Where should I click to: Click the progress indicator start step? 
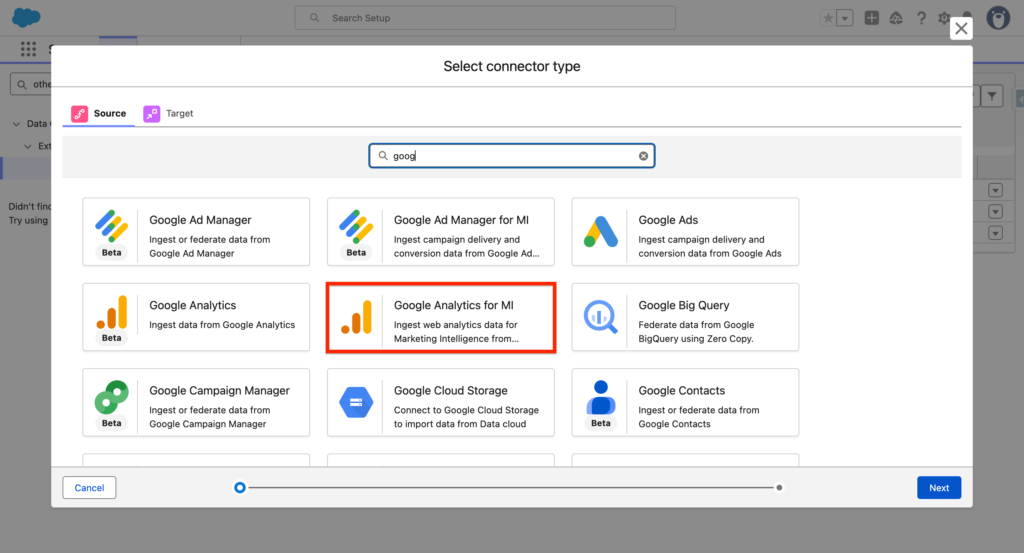(240, 488)
